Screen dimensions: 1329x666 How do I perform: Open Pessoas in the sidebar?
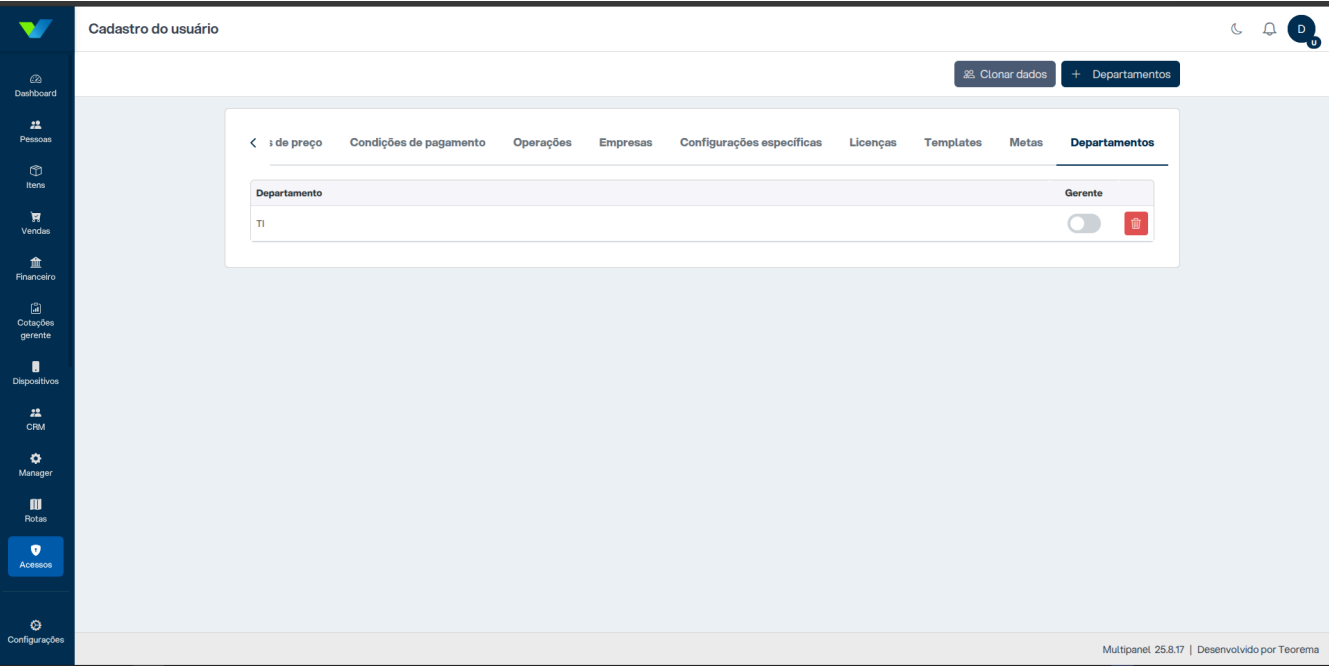tap(36, 131)
